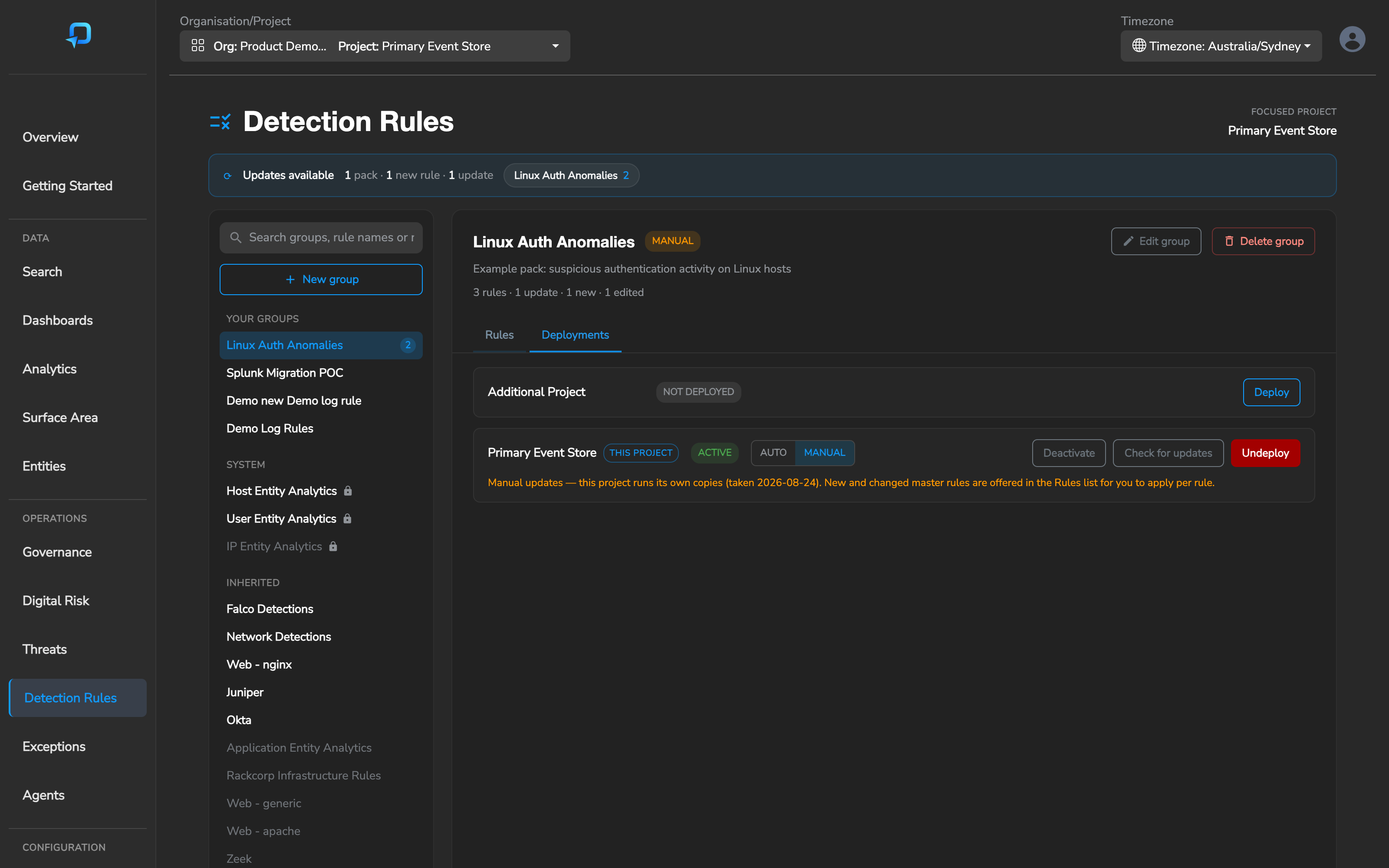Image resolution: width=1389 pixels, height=868 pixels.
Task: Open the user account avatar menu
Action: tap(1352, 39)
